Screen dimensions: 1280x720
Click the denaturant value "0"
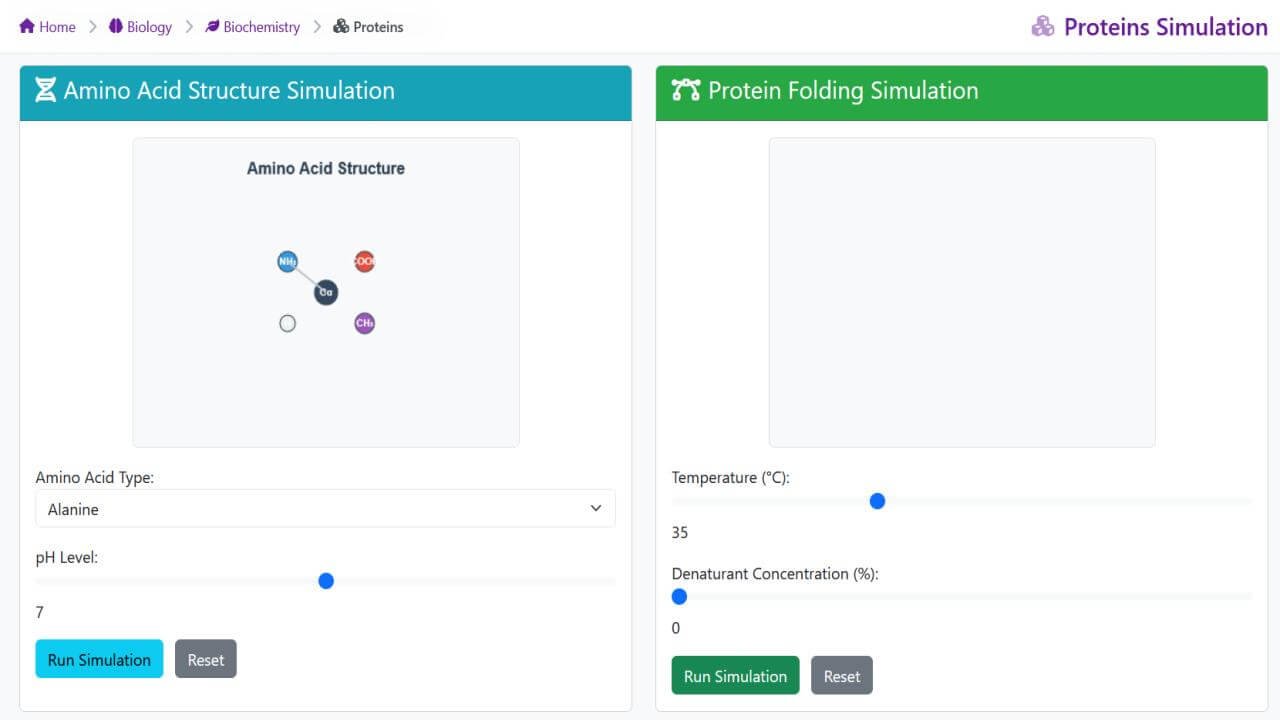676,628
